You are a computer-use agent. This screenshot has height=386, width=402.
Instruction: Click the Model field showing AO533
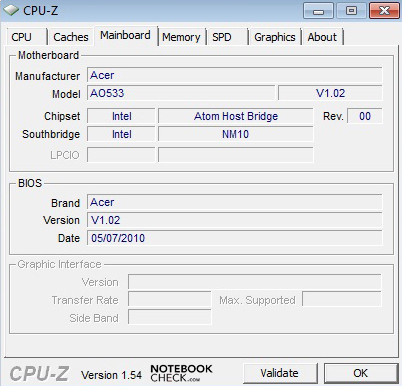coord(181,93)
